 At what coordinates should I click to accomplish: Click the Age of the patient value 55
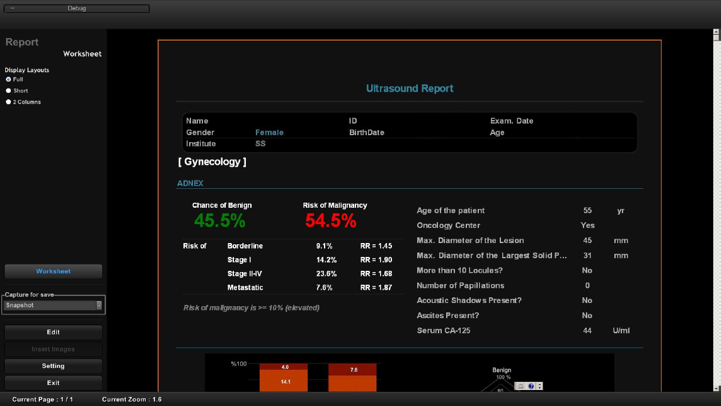coord(587,211)
